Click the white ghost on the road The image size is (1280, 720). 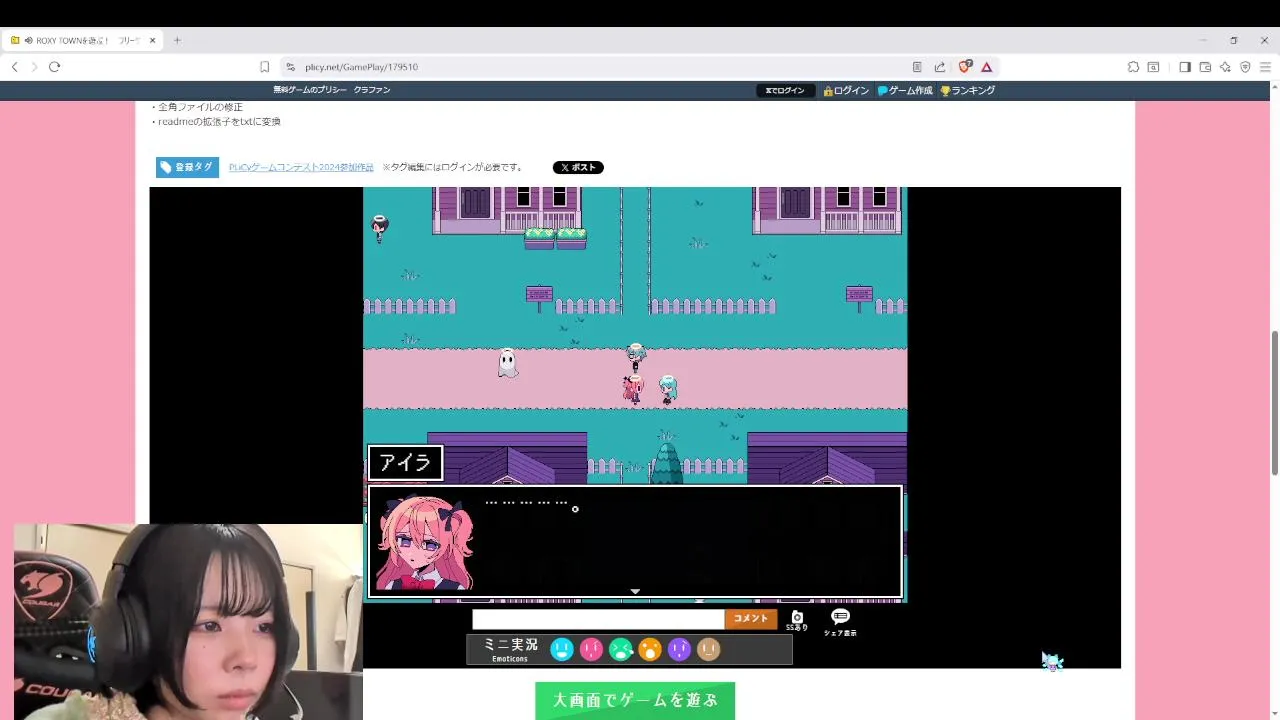pyautogui.click(x=508, y=362)
